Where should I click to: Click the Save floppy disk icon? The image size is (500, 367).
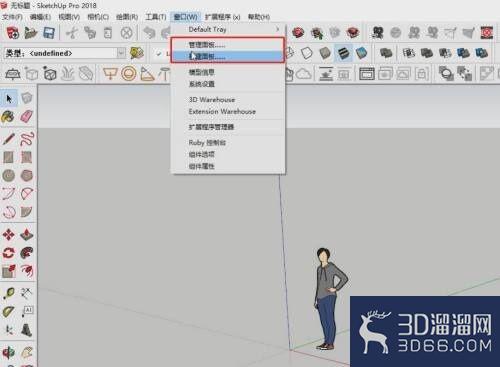49,33
